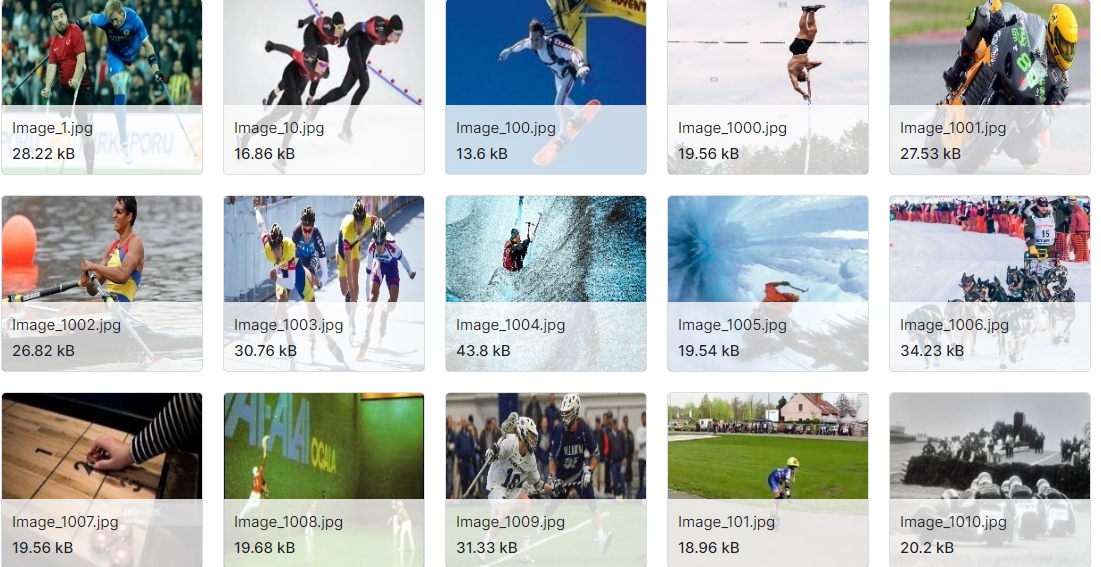Viewport: 1101px width, 567px height.
Task: Open Image_1008.jpg jai alai thumbnail
Action: click(x=324, y=480)
